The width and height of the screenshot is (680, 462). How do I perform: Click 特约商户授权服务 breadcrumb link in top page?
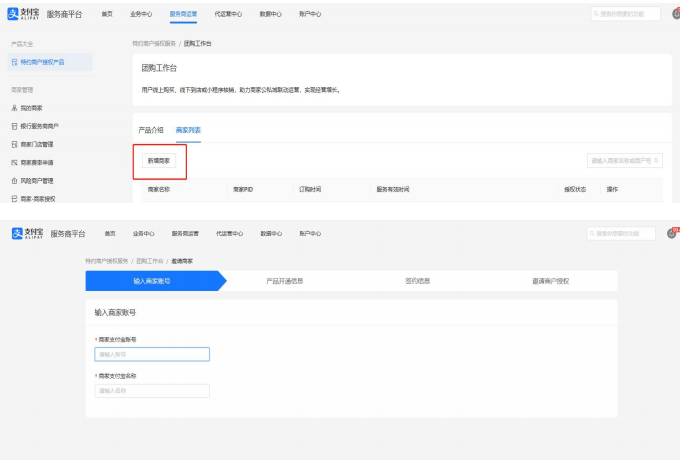[154, 44]
